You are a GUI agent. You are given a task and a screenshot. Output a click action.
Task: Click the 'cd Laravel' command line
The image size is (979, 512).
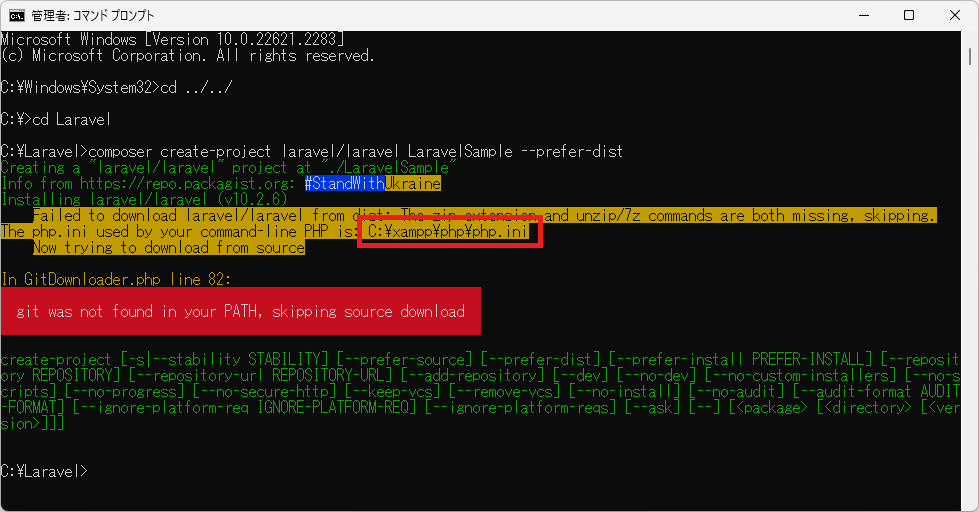pos(56,119)
